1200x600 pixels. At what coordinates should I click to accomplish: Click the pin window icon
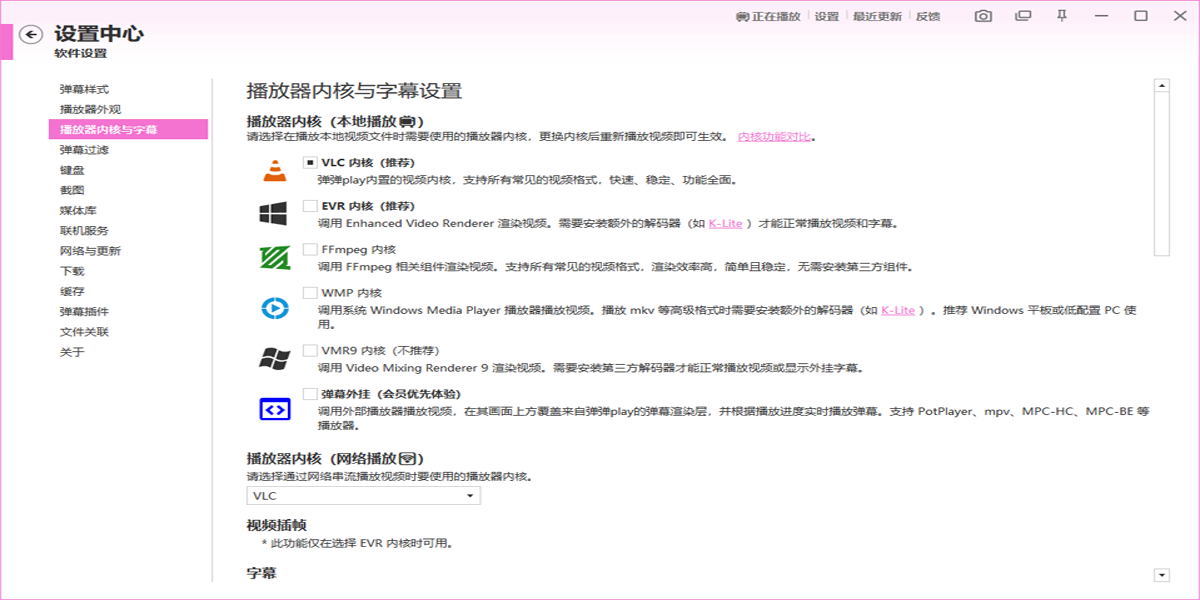[x=1062, y=16]
